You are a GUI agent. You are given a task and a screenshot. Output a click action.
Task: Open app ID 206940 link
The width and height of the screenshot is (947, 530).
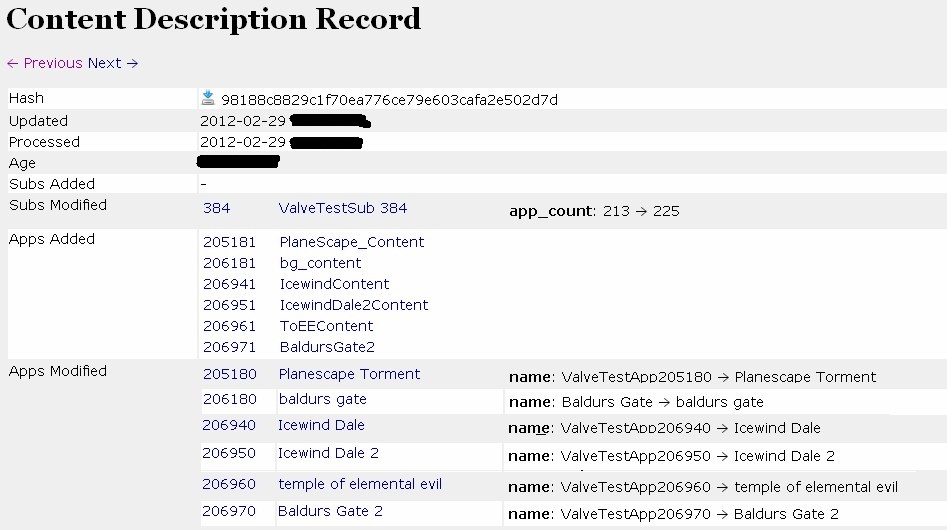[x=229, y=425]
